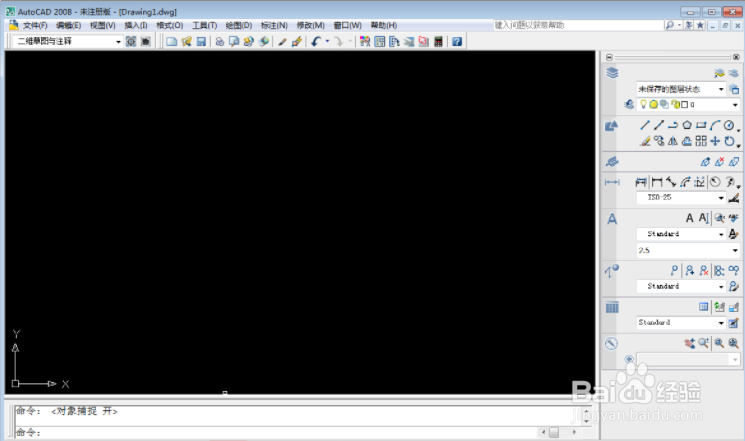Click the help search input box
The width and height of the screenshot is (745, 441).
[x=578, y=25]
